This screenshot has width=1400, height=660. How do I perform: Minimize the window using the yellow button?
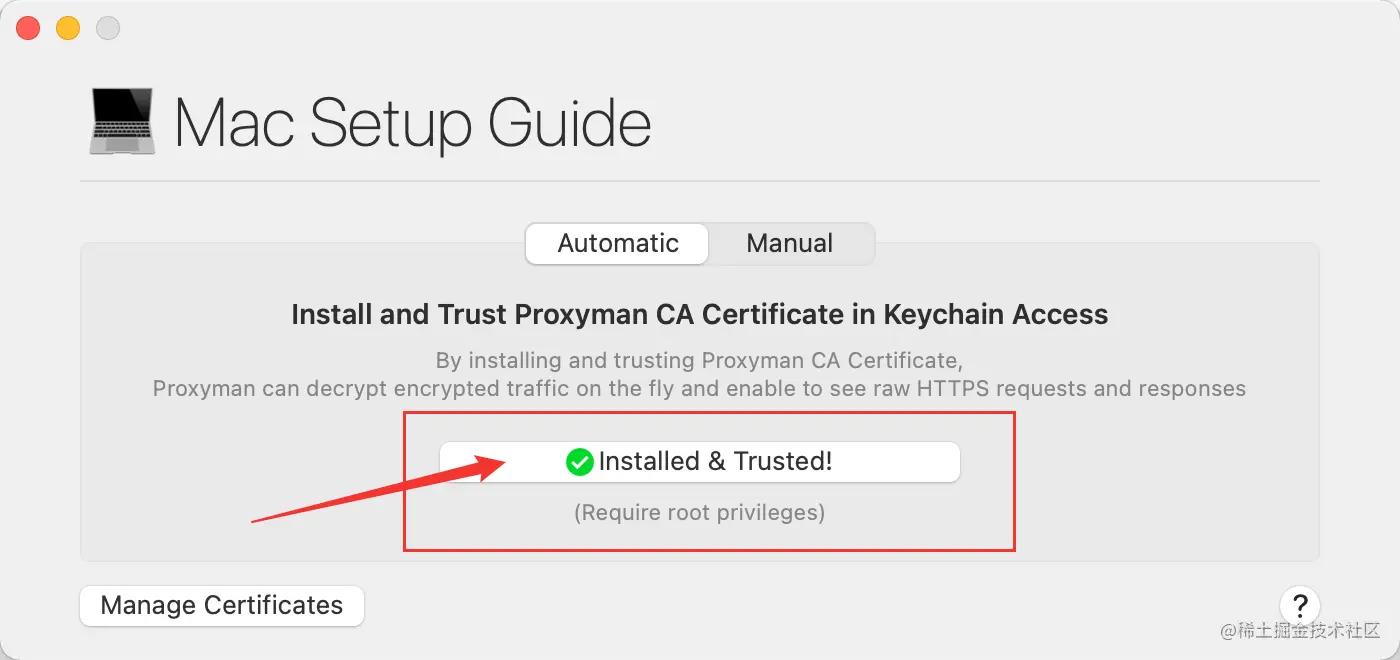[68, 28]
